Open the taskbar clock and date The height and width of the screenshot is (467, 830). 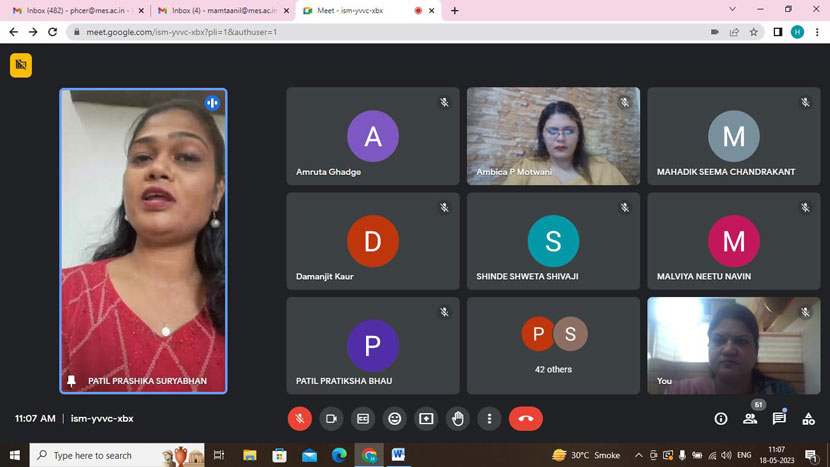(777, 455)
